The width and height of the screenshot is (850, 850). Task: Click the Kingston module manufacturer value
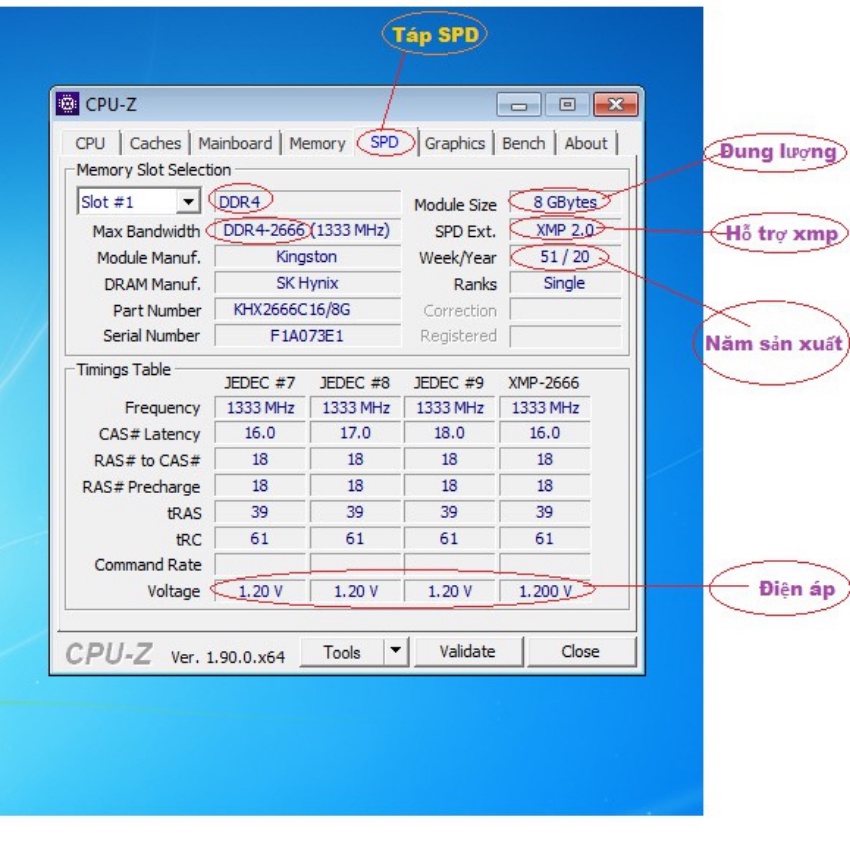point(307,256)
